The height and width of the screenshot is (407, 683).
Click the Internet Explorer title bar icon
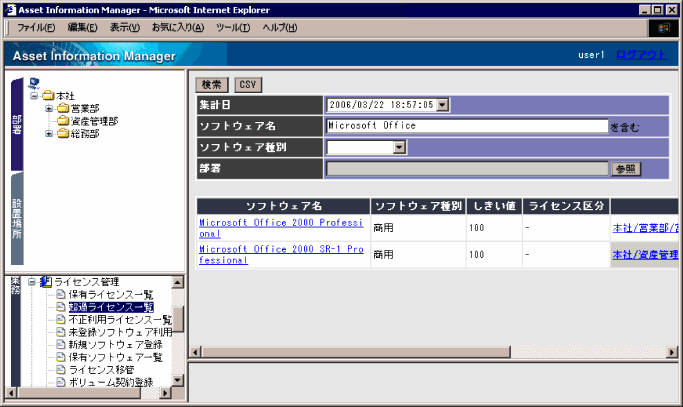pyautogui.click(x=10, y=10)
